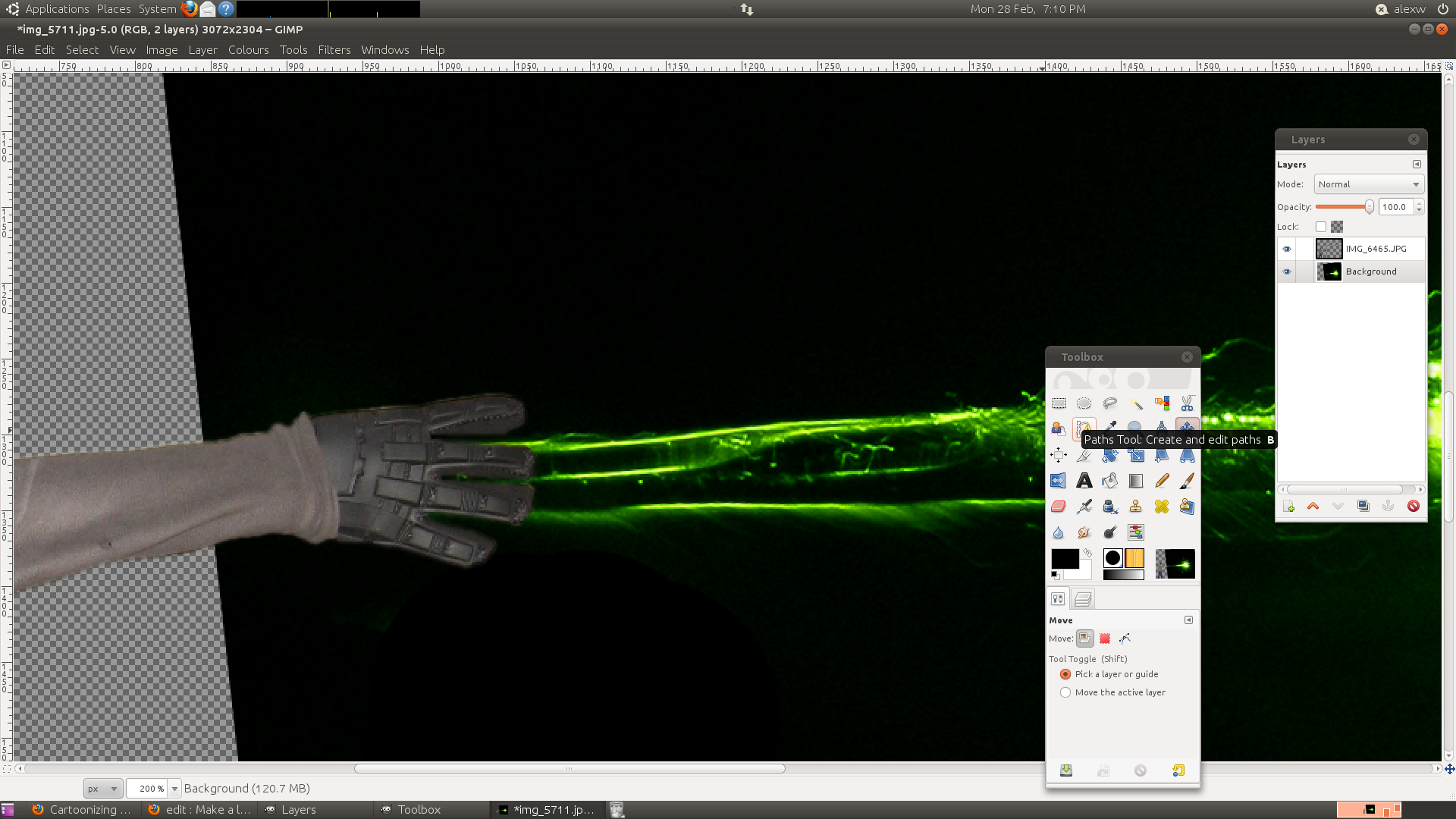The width and height of the screenshot is (1456, 819).
Task: Select the Fuzzy Select magic wand tool
Action: [x=1136, y=403]
